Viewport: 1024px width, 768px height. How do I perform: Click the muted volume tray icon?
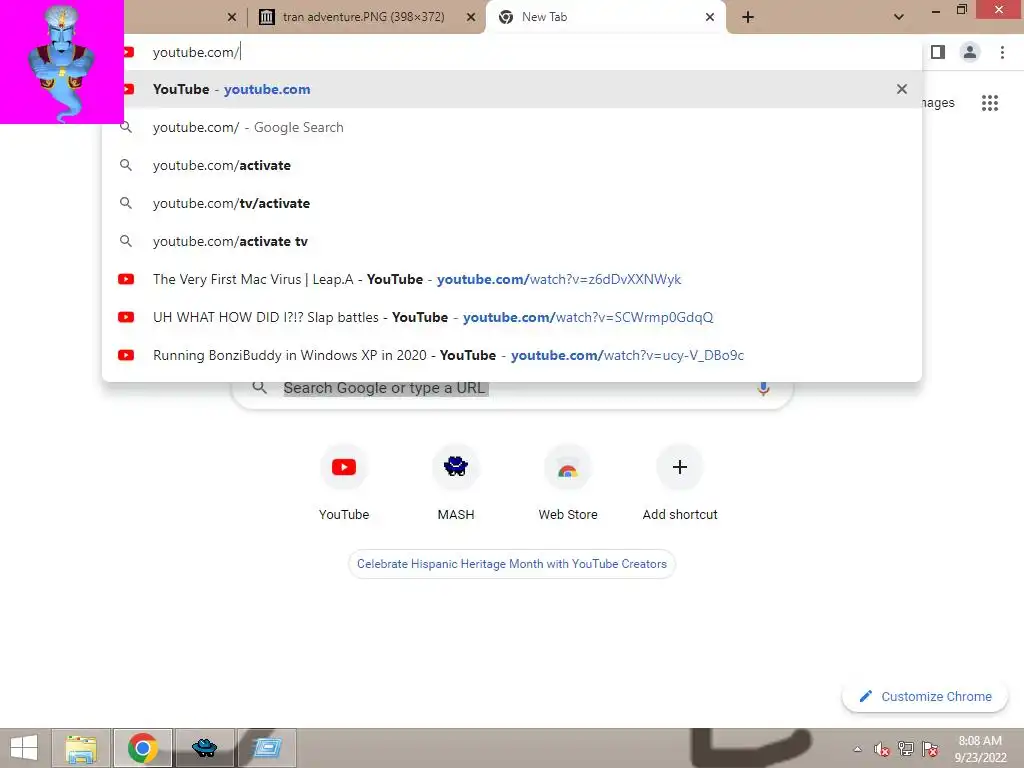pos(882,749)
